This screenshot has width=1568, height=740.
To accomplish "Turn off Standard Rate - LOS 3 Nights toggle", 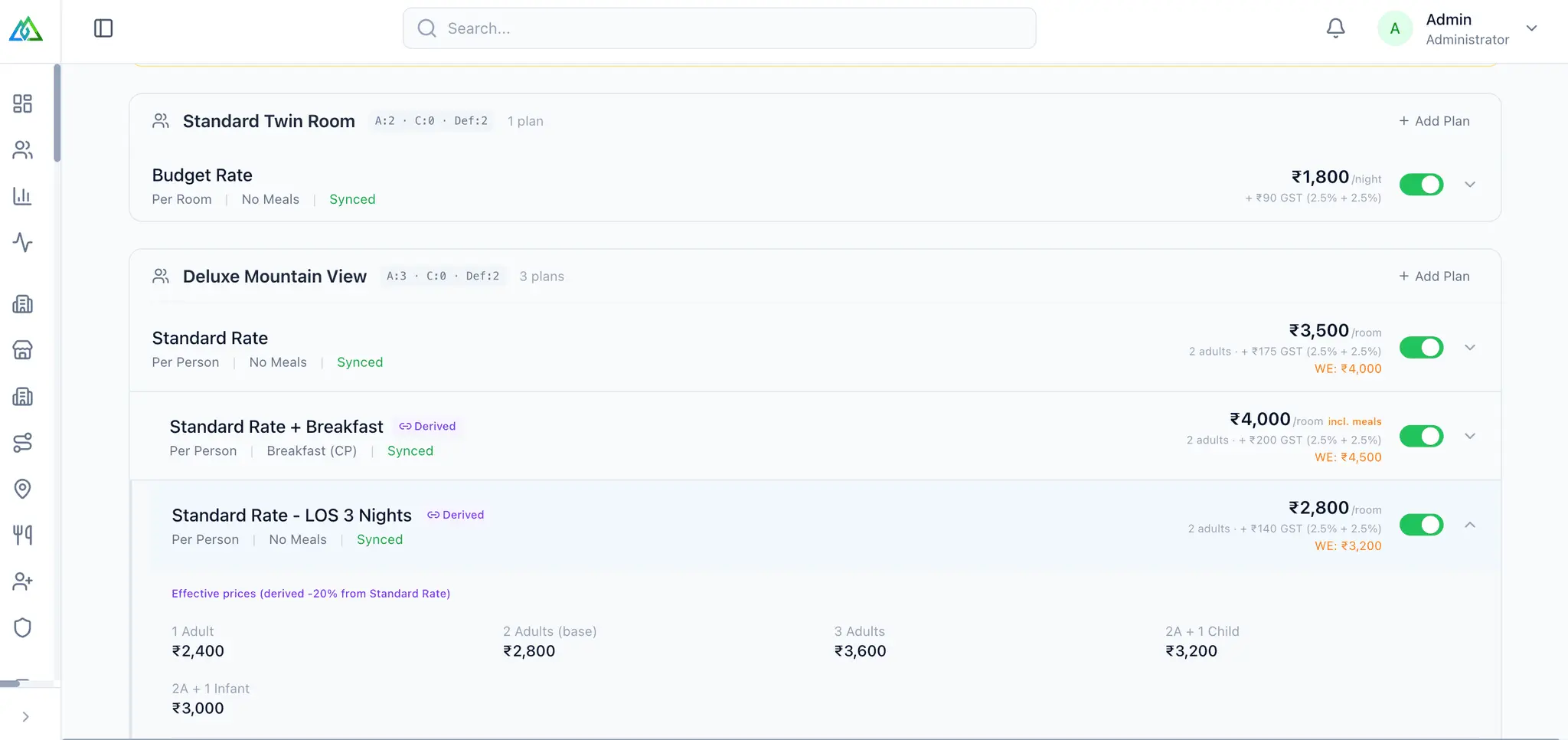I will click(1421, 525).
